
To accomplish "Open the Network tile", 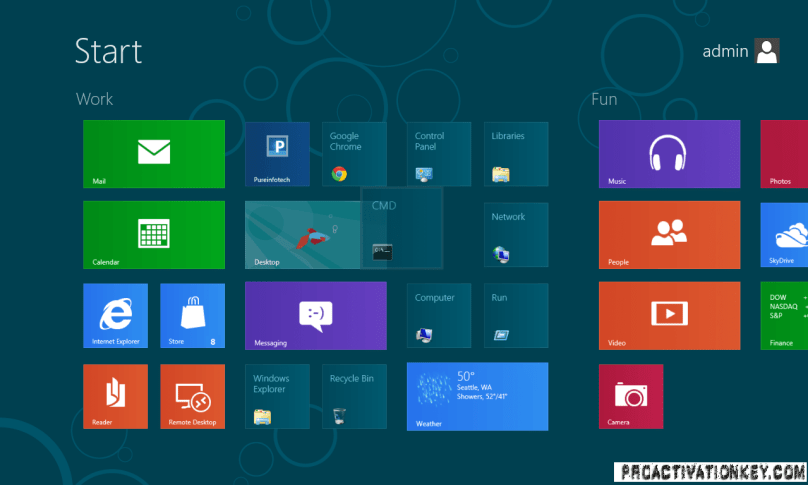I will (515, 235).
